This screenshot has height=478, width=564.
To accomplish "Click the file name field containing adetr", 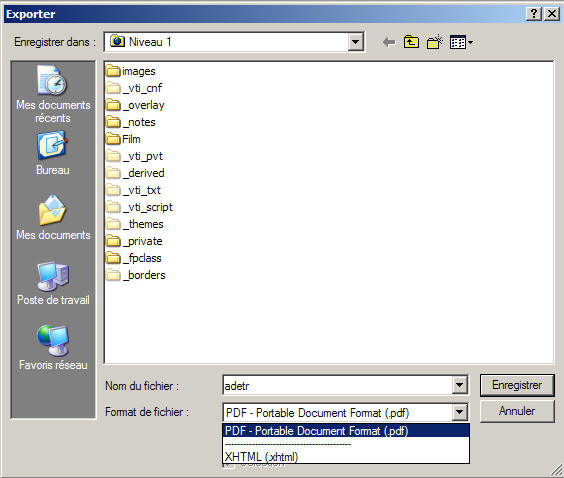I will pyautogui.click(x=337, y=385).
